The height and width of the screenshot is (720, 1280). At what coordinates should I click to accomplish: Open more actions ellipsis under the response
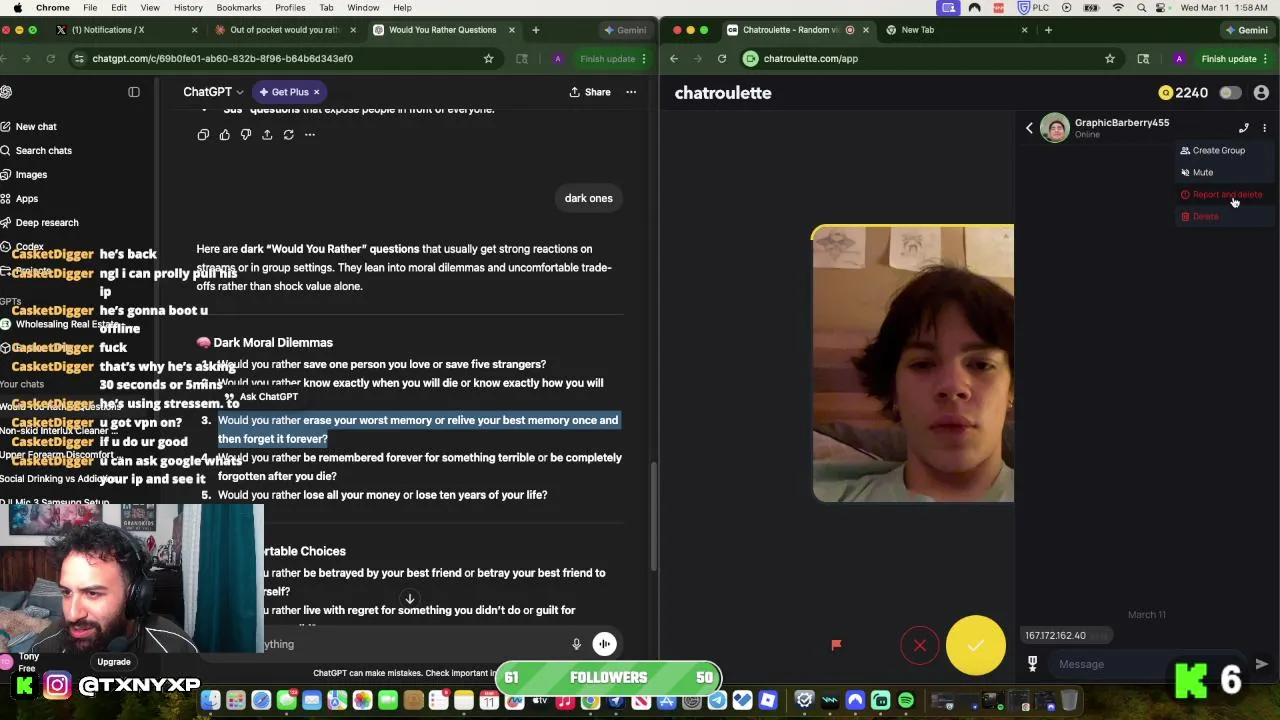tap(310, 135)
